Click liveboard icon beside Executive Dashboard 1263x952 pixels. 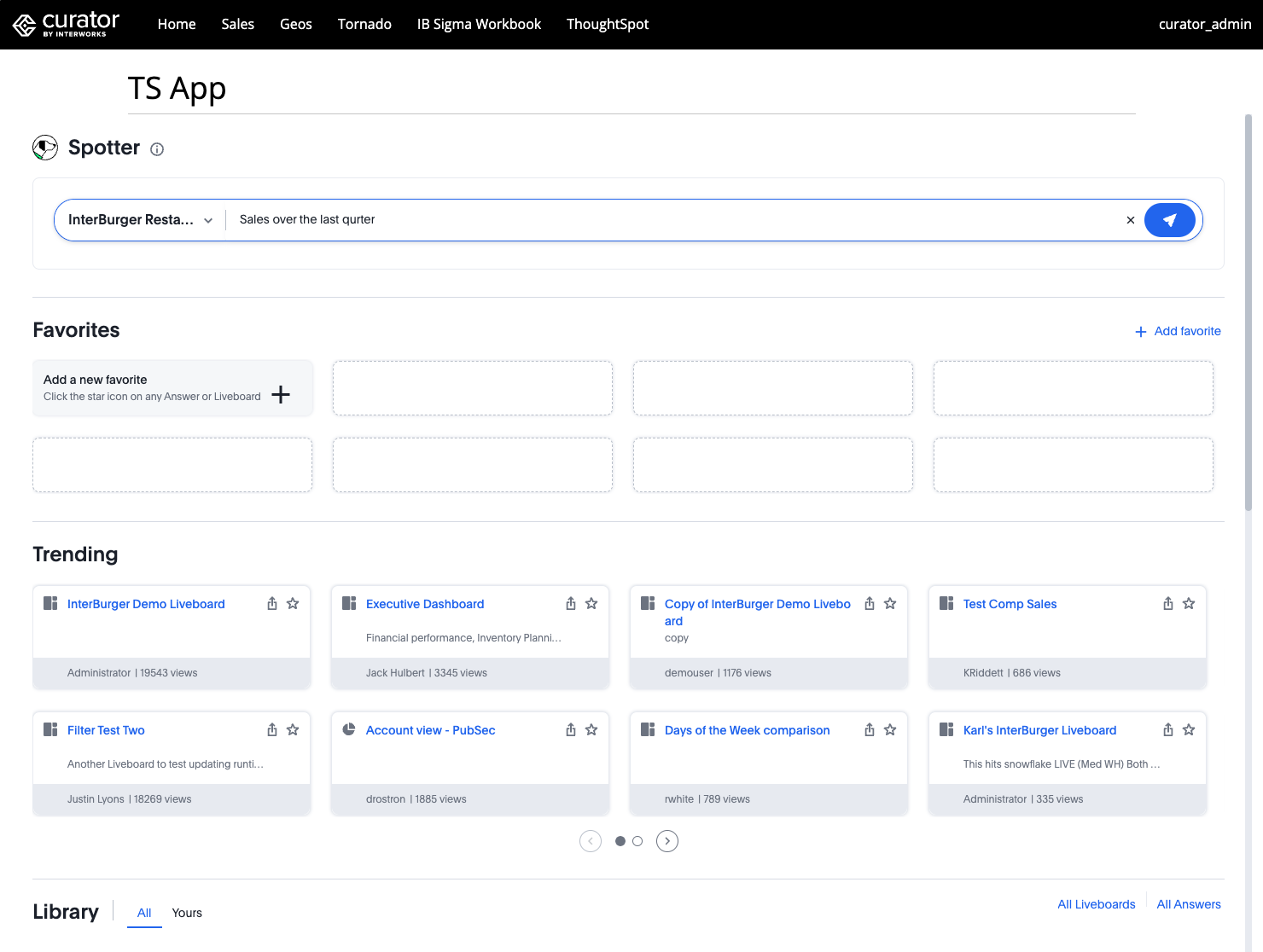(x=349, y=603)
